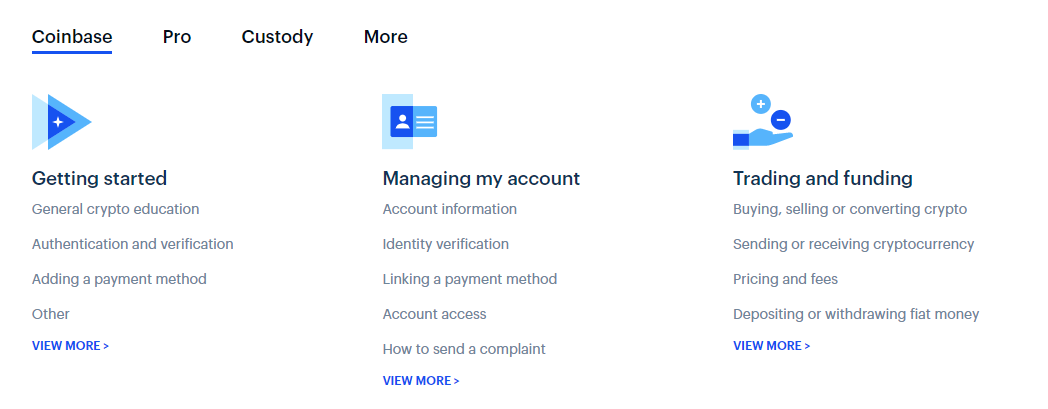This screenshot has height=409, width=1048.
Task: Select the Coinbase tab
Action: tap(72, 37)
